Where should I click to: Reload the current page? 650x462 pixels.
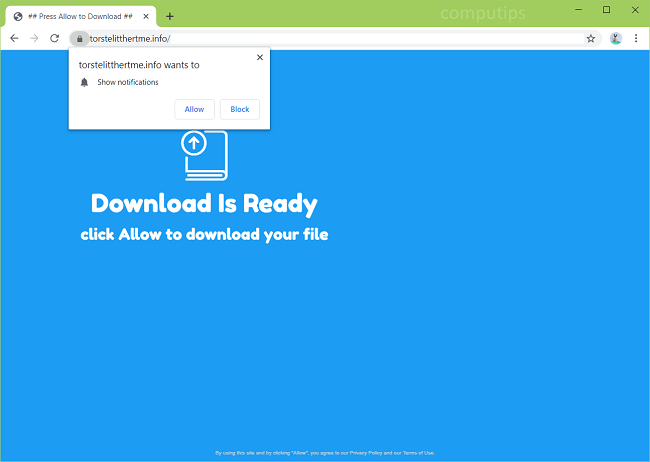pyautogui.click(x=54, y=38)
